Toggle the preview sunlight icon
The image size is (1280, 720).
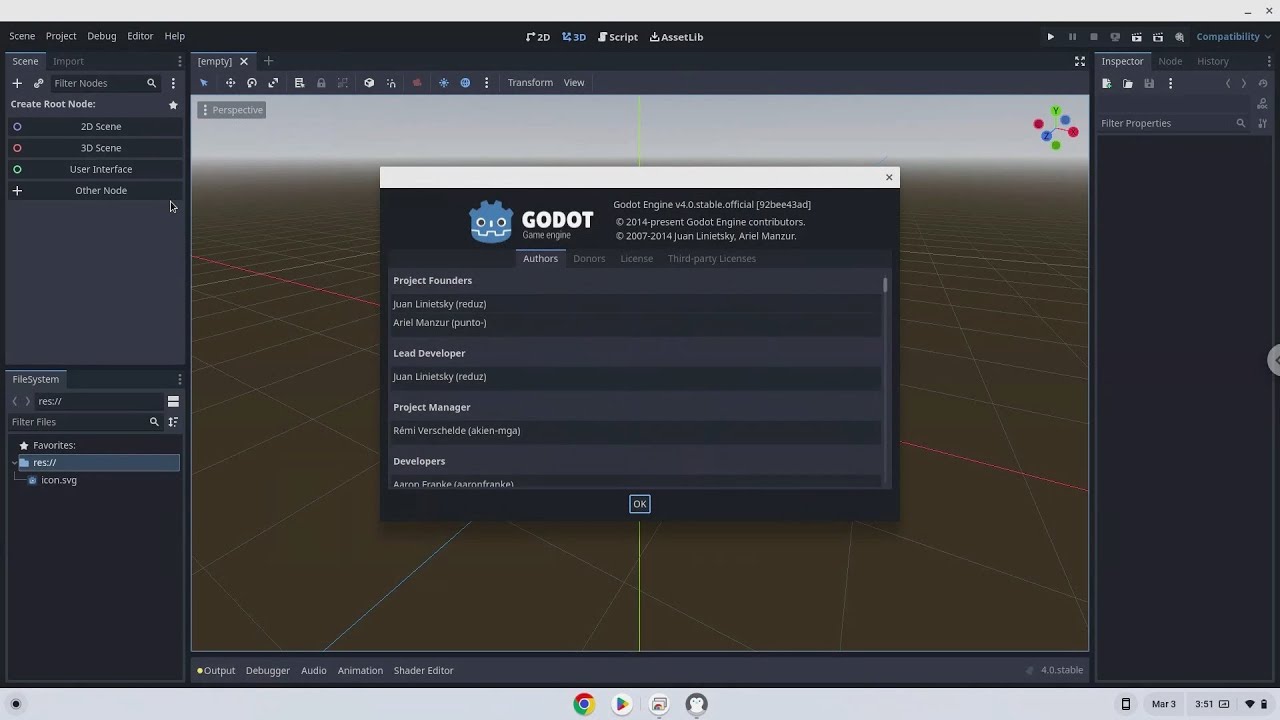(444, 83)
